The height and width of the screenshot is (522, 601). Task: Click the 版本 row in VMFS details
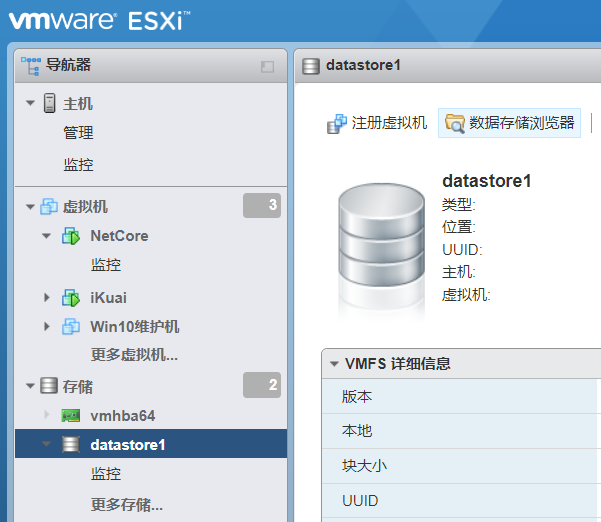[461, 396]
